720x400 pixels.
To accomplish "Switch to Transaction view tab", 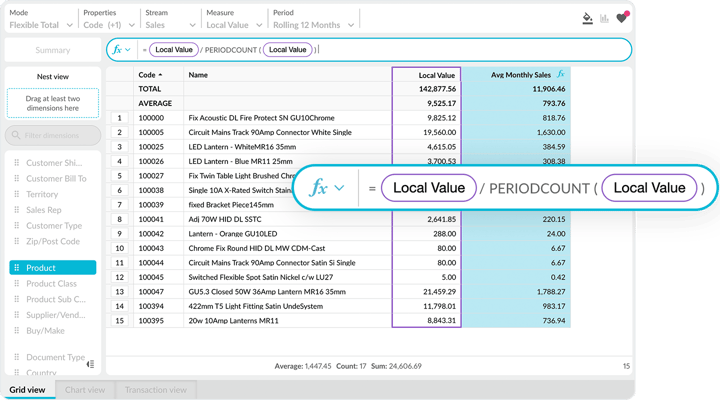I will 156,389.
